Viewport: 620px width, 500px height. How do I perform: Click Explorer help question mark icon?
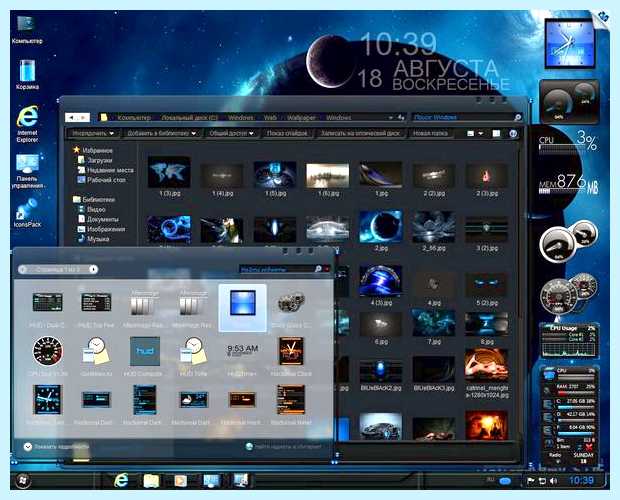click(x=513, y=134)
